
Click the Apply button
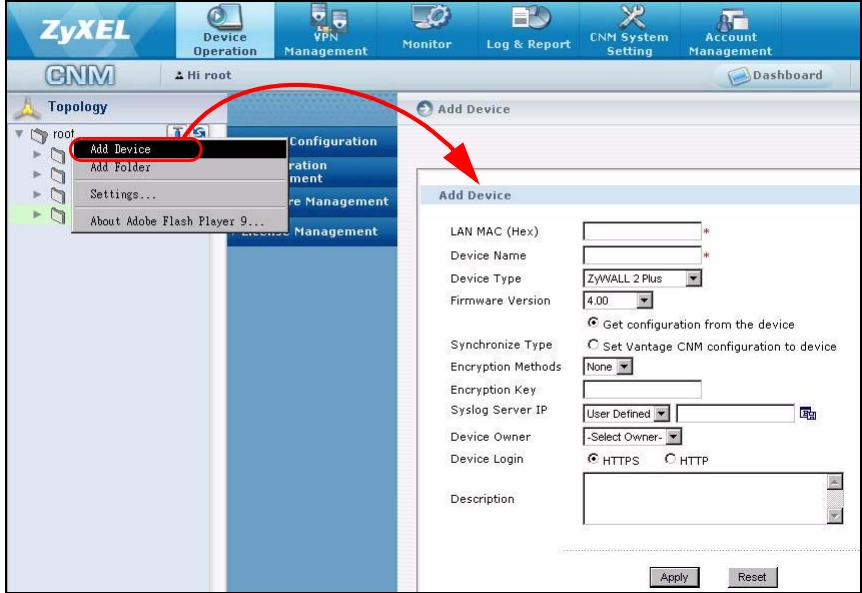(x=674, y=577)
